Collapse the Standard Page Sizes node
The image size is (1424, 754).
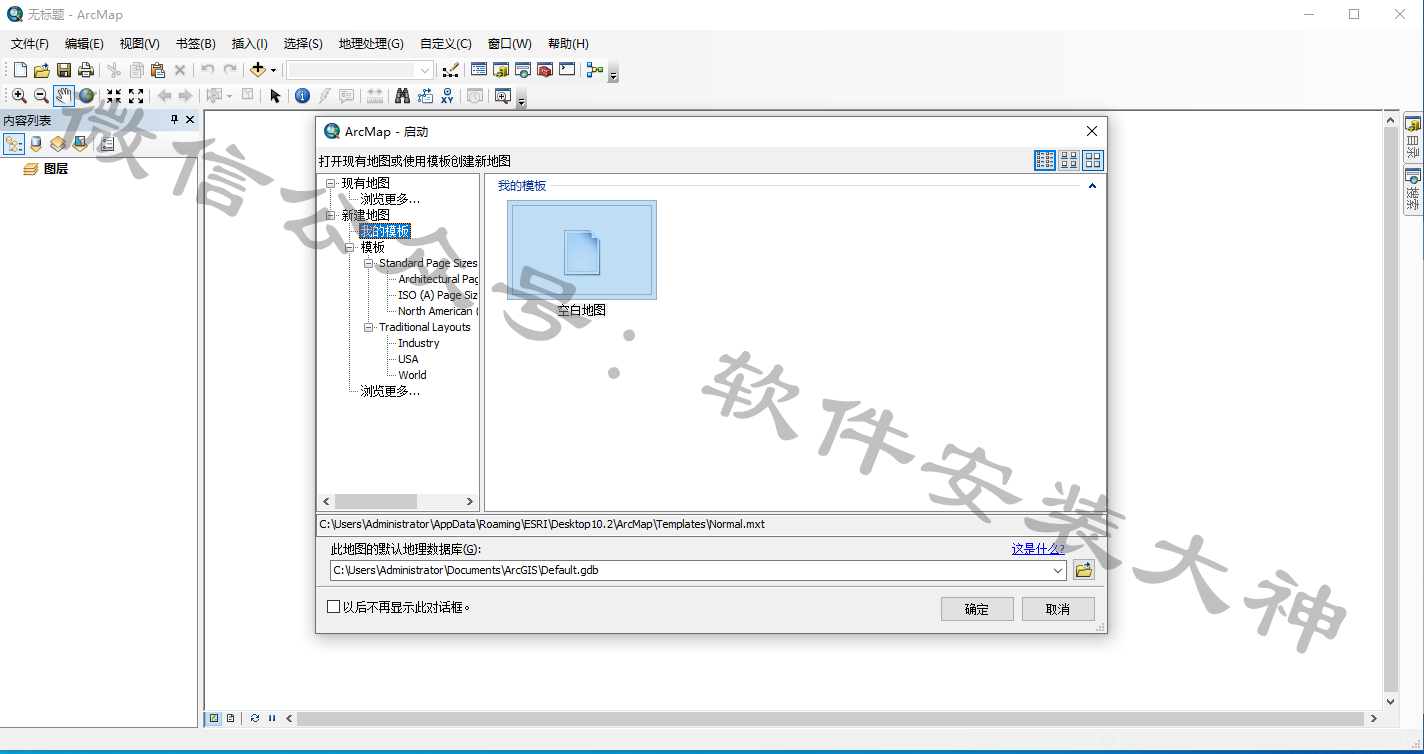[x=369, y=263]
